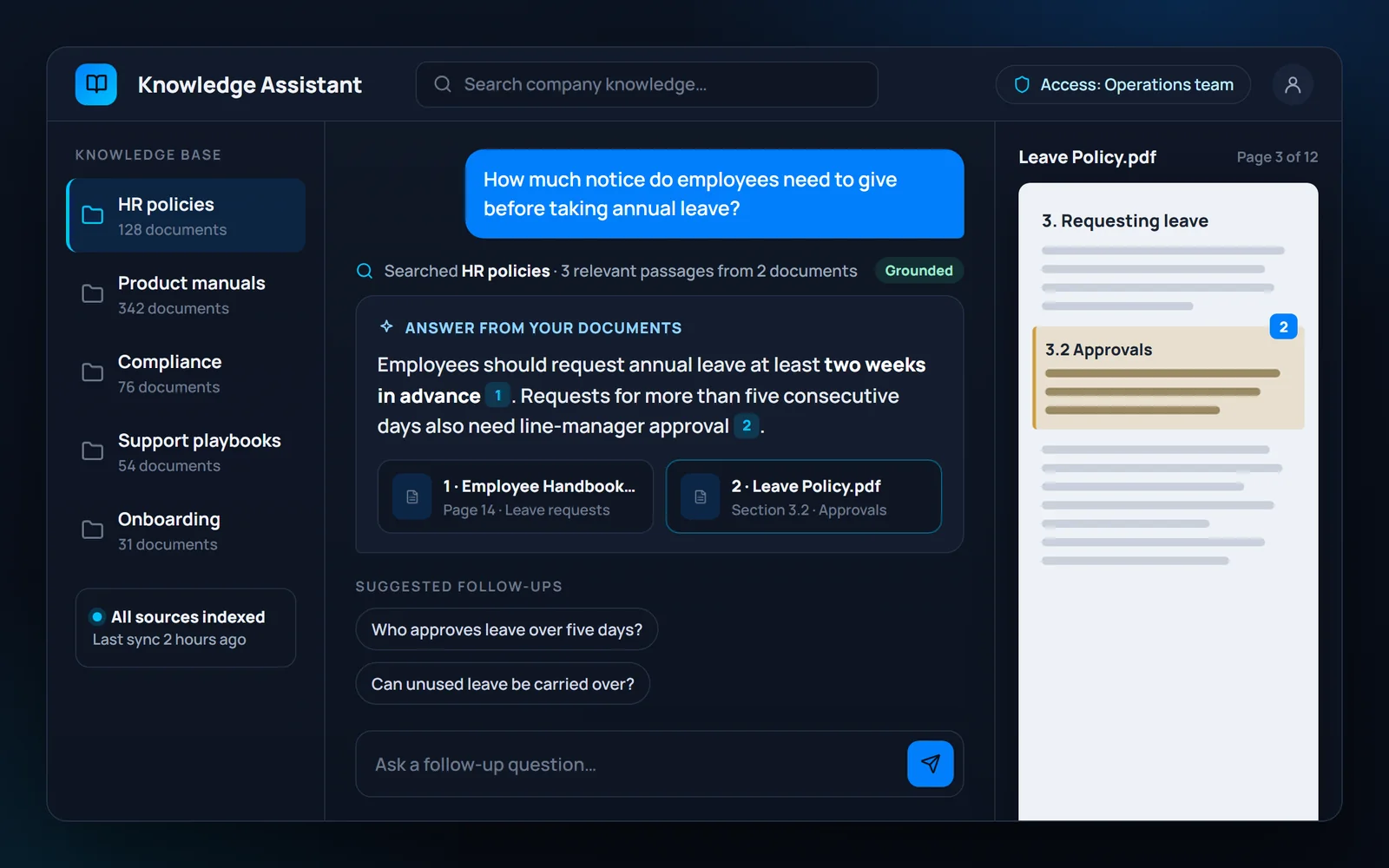
Task: Click the "Last sync 2 hours ago" text
Action: [x=169, y=640]
